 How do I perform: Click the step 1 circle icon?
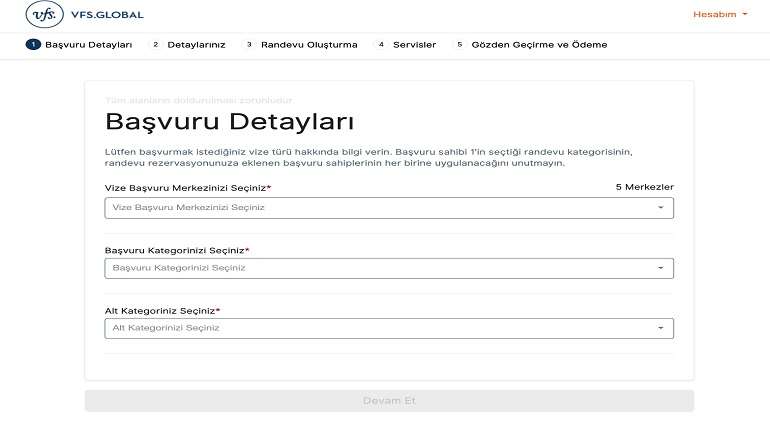point(33,45)
